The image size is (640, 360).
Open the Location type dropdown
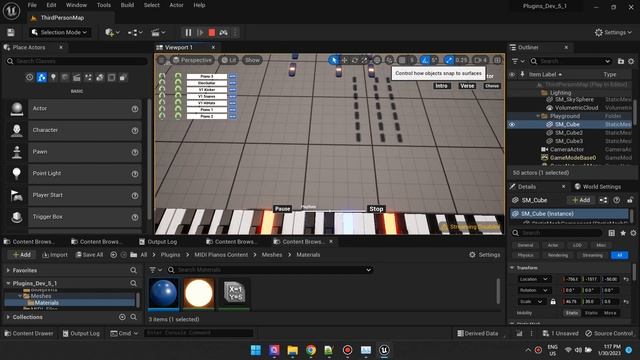tap(534, 279)
